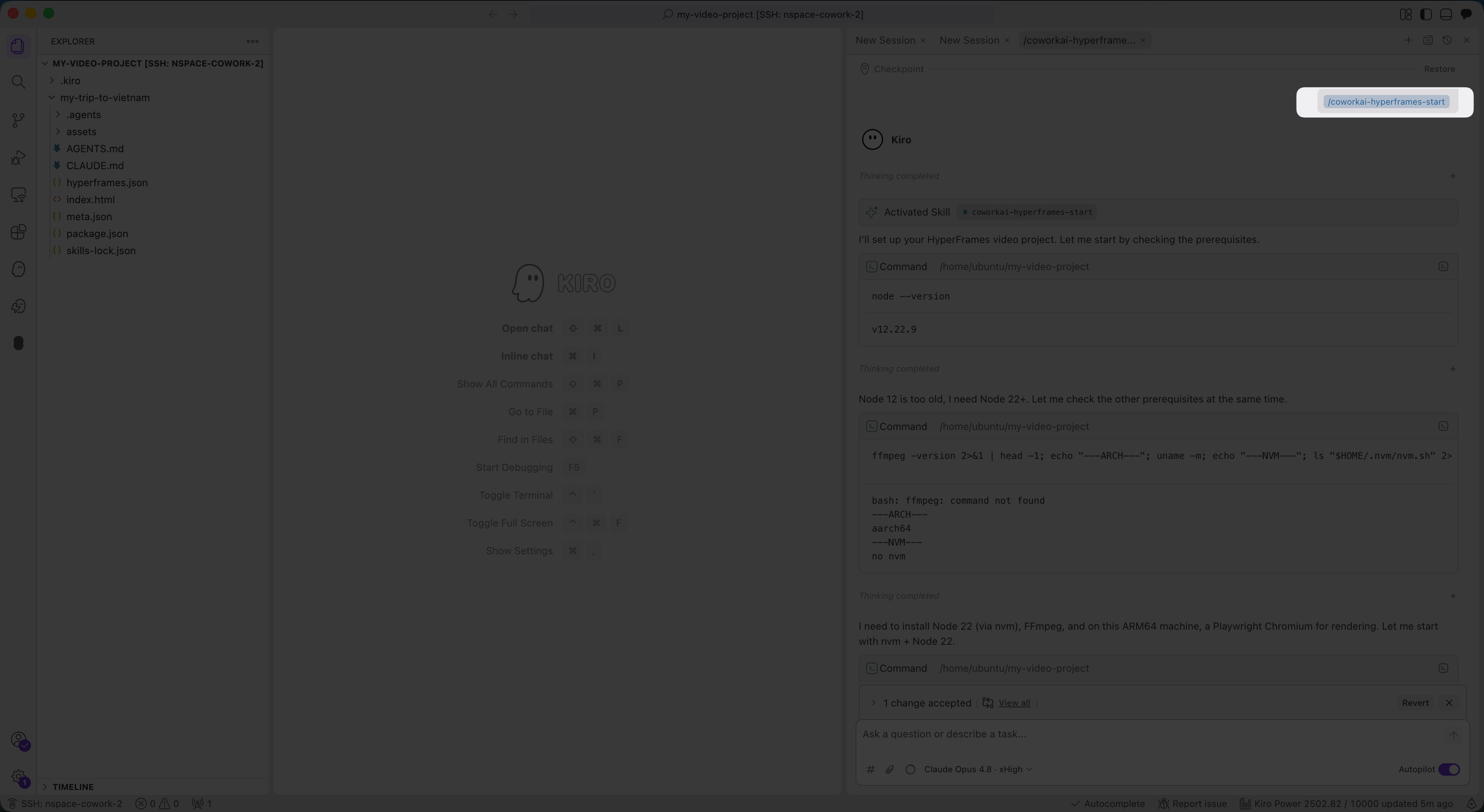Open the Search view in activity bar
1484x812 pixels.
click(x=19, y=82)
